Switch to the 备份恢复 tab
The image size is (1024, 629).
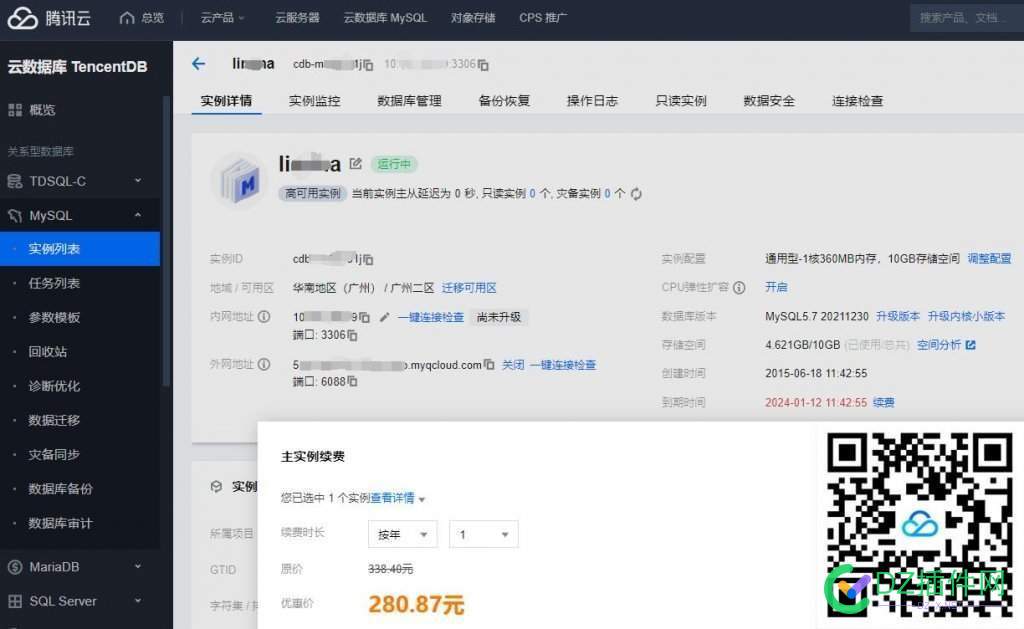[504, 101]
